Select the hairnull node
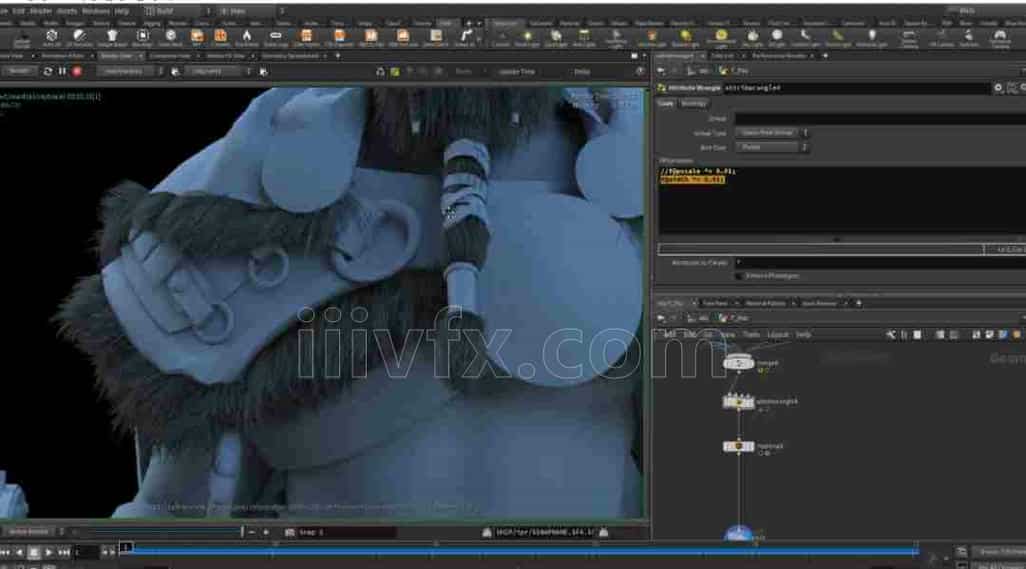The image size is (1026, 569). tap(739, 447)
